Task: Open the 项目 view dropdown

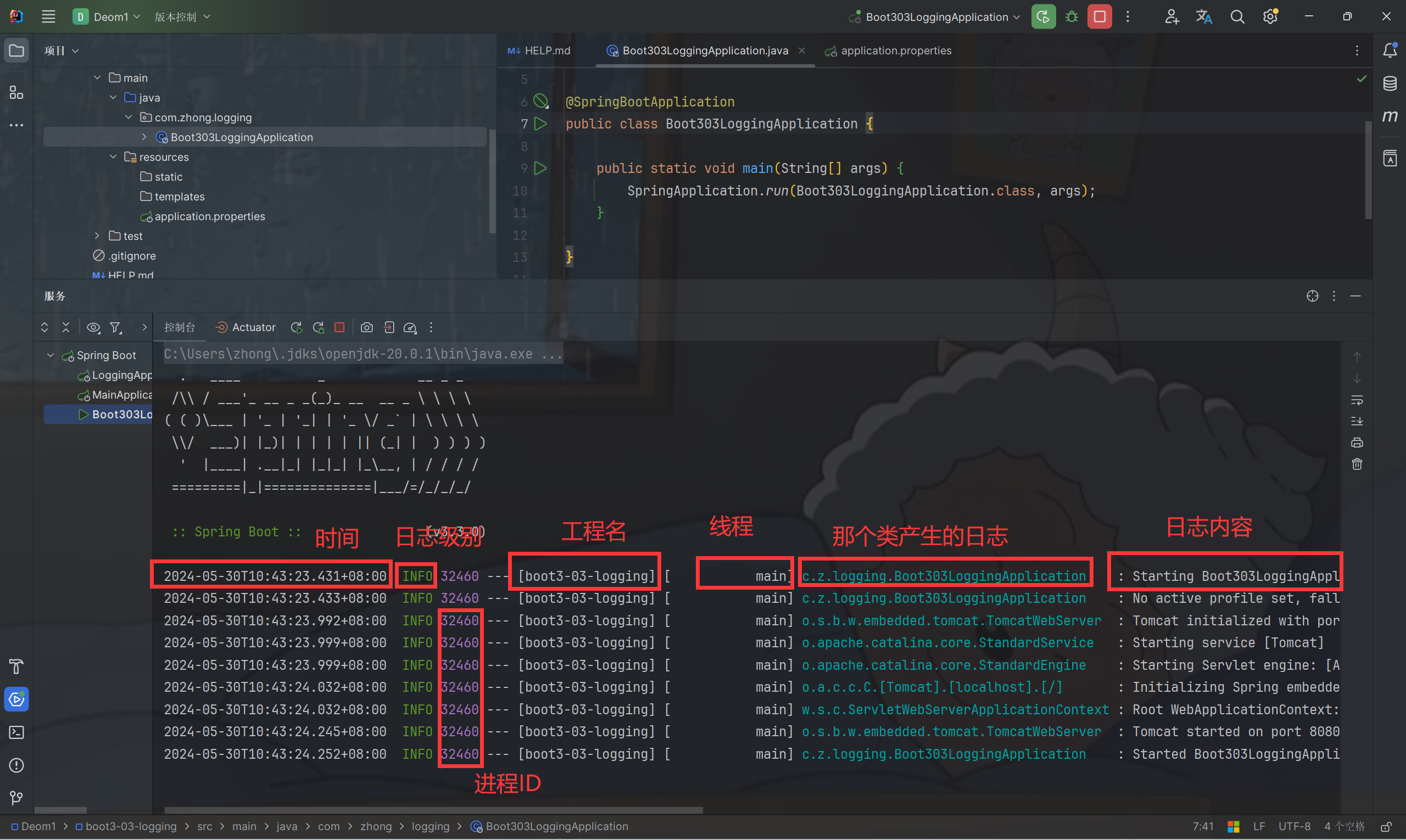Action: point(61,51)
